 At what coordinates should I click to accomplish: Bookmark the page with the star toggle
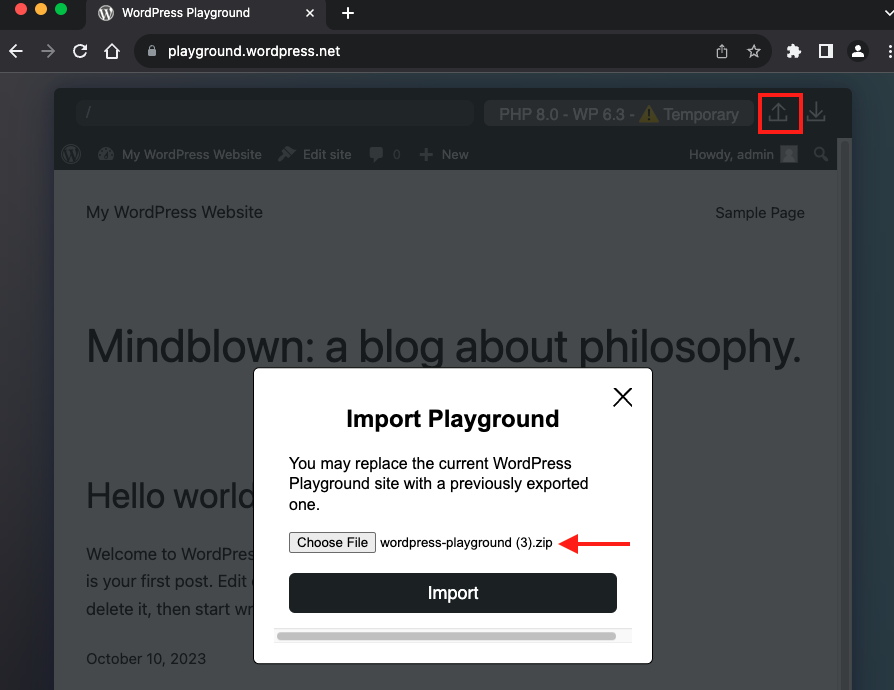[754, 51]
